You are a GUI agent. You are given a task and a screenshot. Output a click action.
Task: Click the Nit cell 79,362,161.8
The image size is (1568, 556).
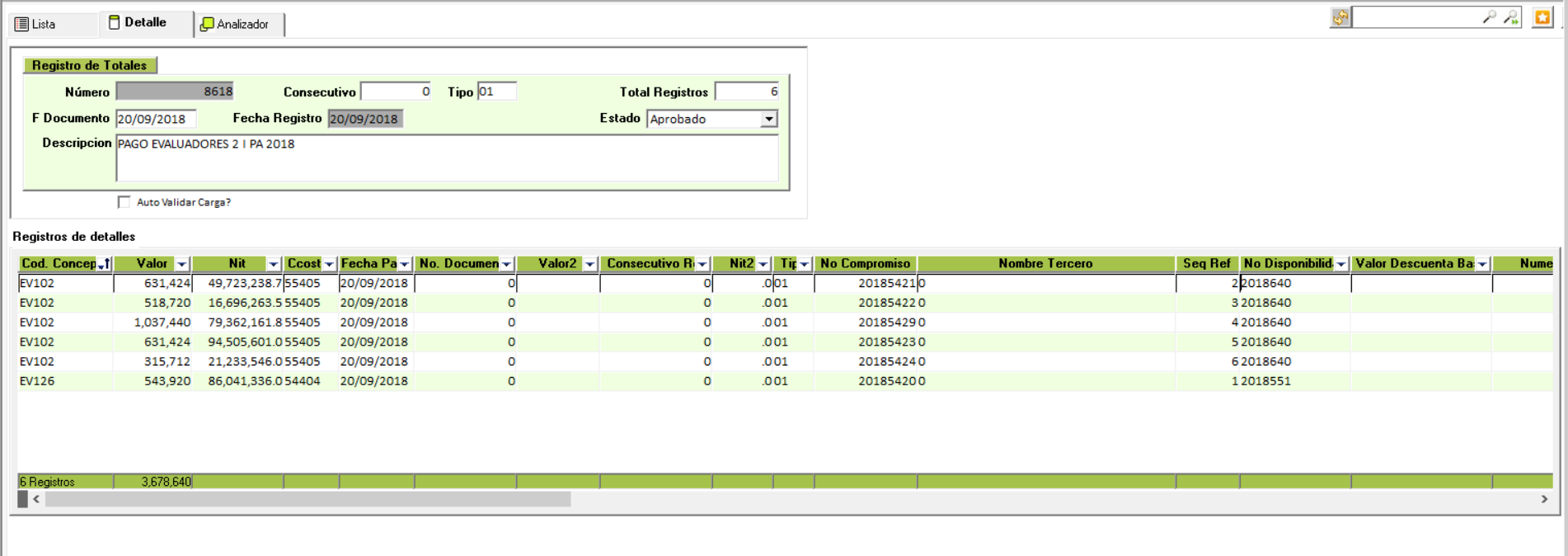[x=238, y=323]
